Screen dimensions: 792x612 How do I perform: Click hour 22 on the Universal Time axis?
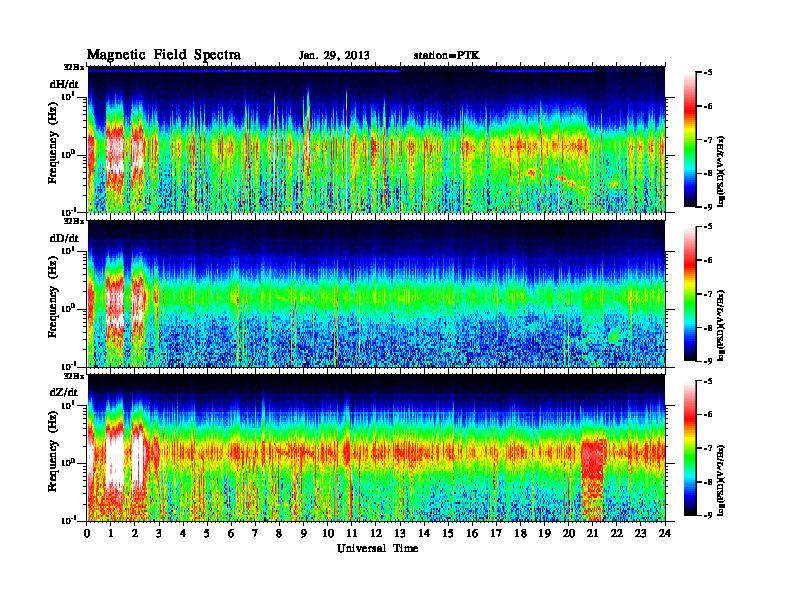tap(617, 533)
